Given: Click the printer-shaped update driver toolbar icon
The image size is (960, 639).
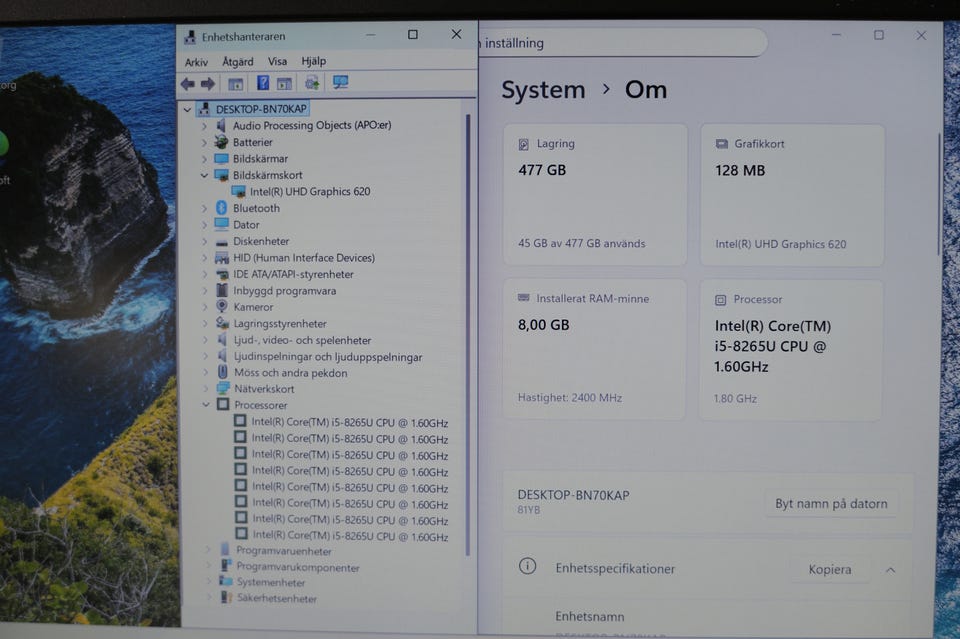Looking at the screenshot, I should 312,82.
